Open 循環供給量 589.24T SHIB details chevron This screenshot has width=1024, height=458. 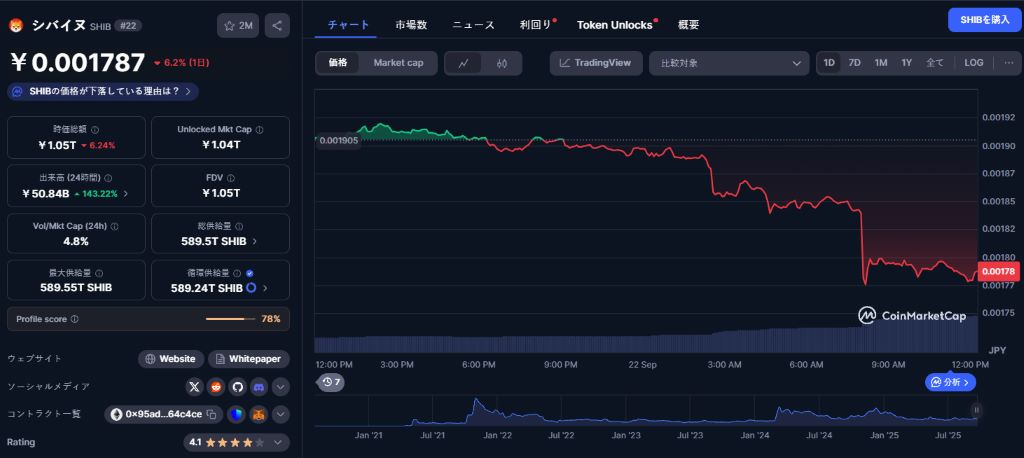pyautogui.click(x=265, y=288)
